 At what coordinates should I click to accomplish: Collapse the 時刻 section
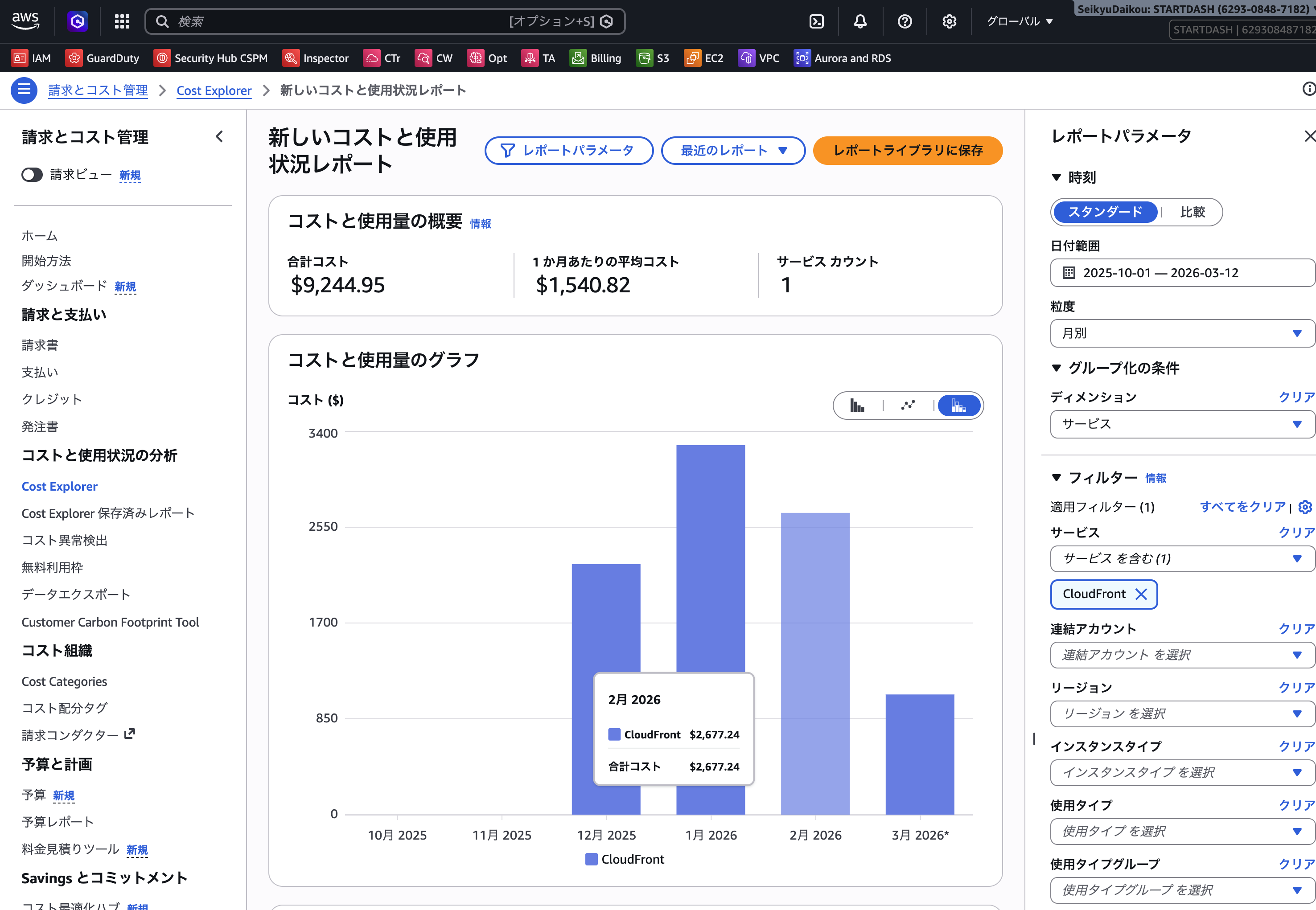[x=1057, y=177]
